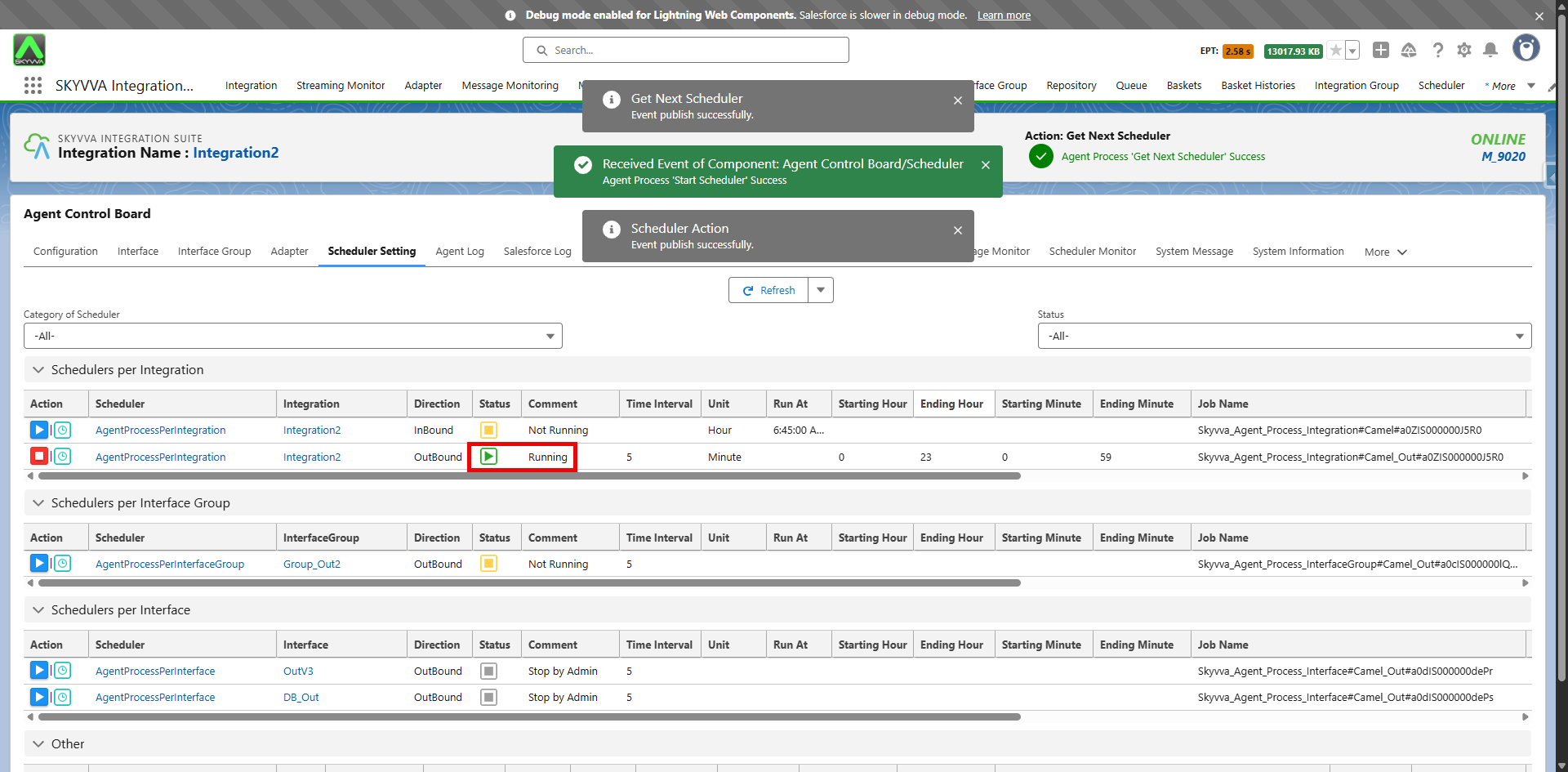Open the Group_Out2 interface group link

point(312,564)
